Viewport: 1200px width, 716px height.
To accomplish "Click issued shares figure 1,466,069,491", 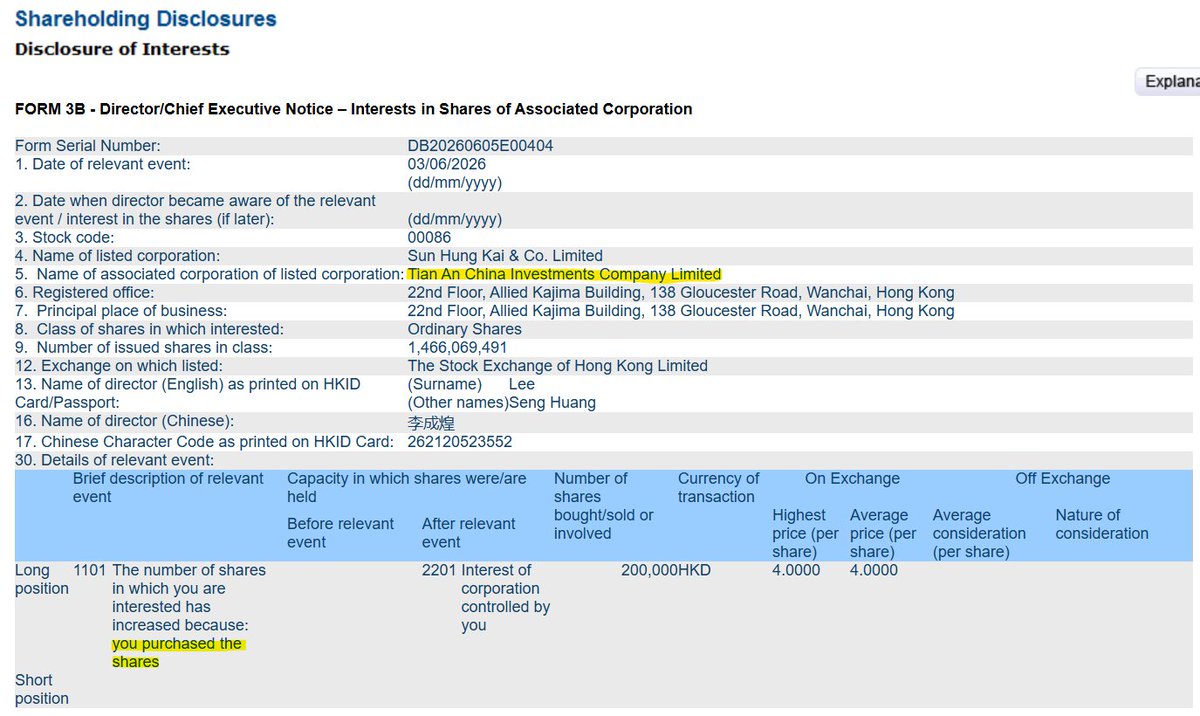I will (x=457, y=348).
